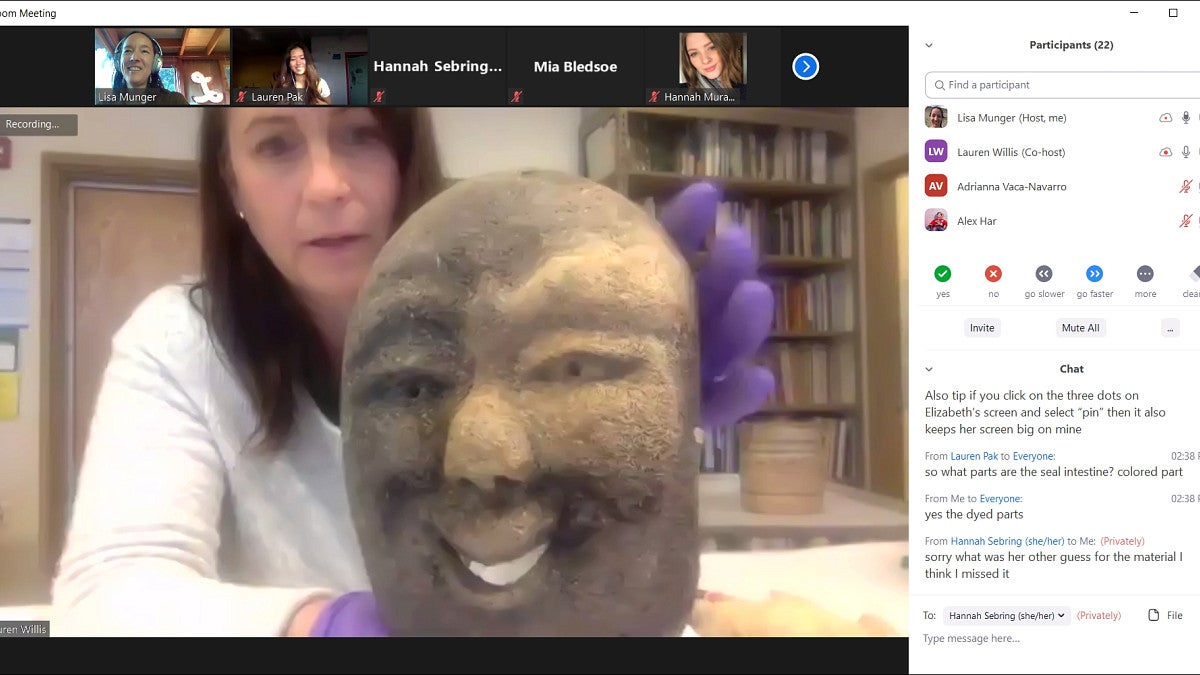Open the '...' more options button beside Mute All

tap(1170, 328)
